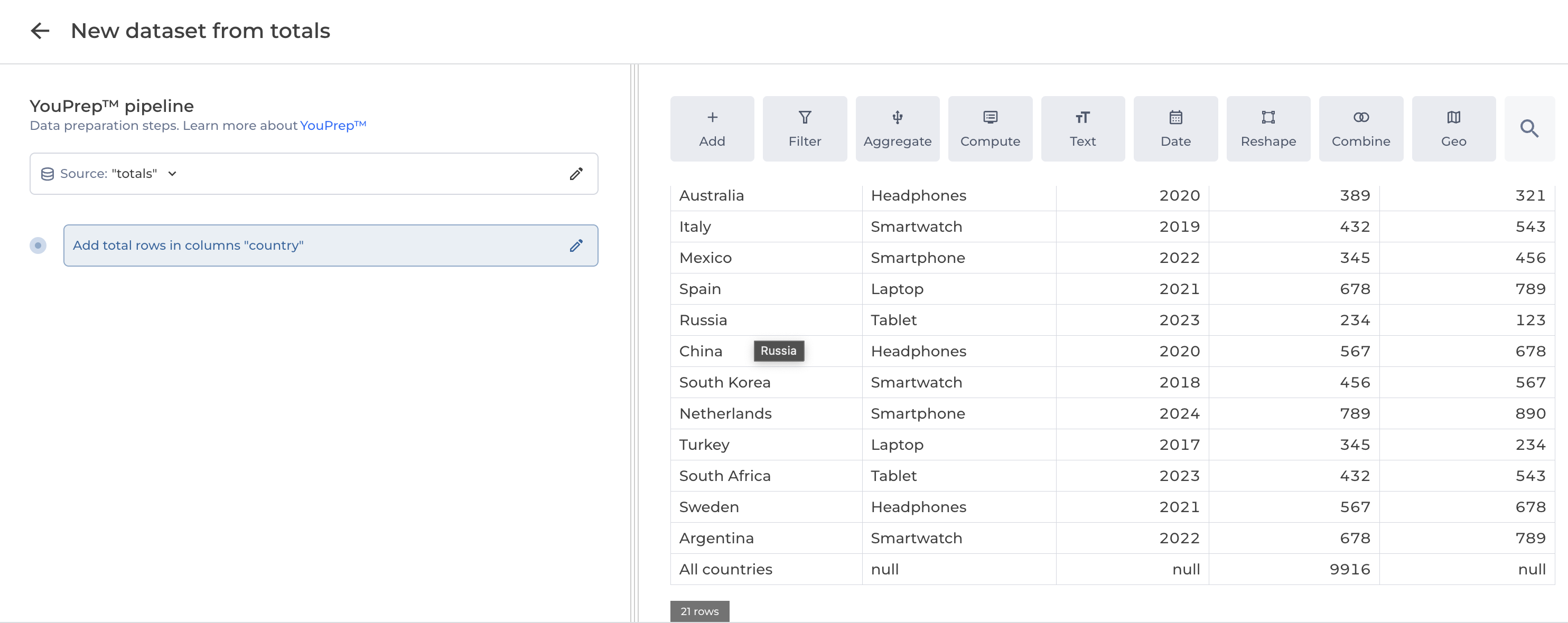Open the Filter tools menu
1568x623 pixels.
click(804, 128)
